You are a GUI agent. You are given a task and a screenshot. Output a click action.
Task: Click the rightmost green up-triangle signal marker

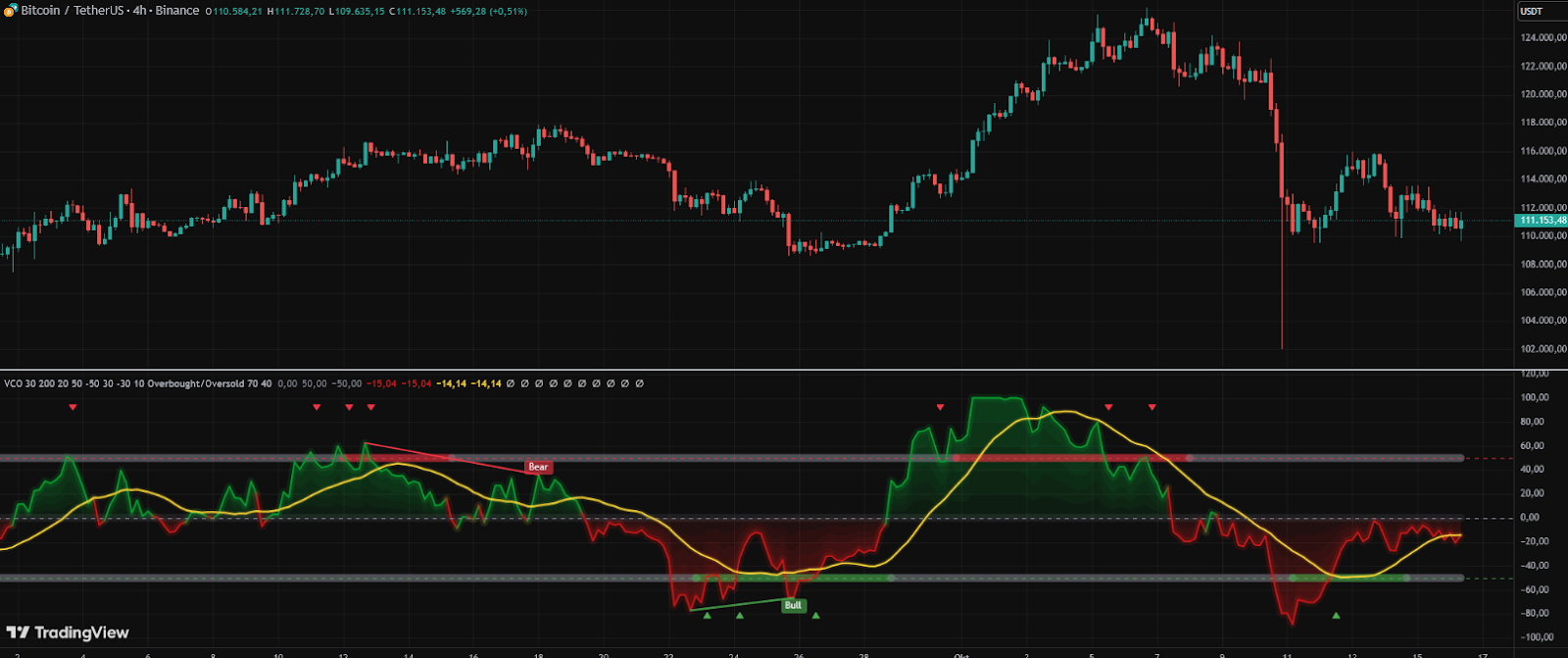1336,616
